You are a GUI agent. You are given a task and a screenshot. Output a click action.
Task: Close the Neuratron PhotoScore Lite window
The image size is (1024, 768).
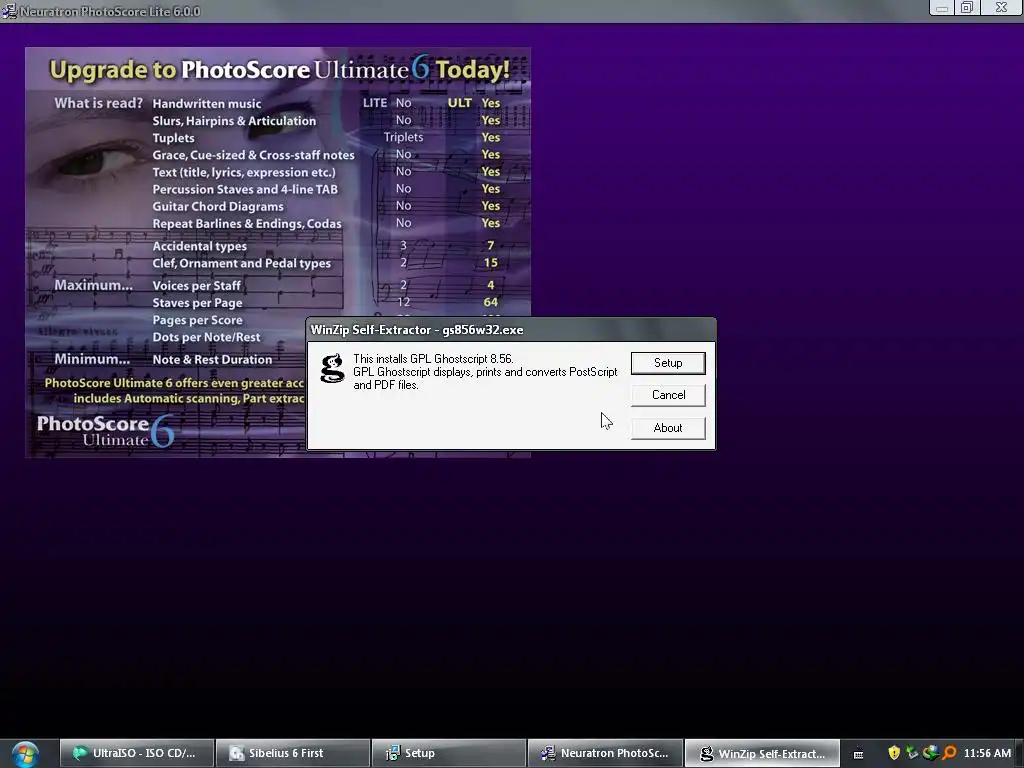click(1001, 8)
